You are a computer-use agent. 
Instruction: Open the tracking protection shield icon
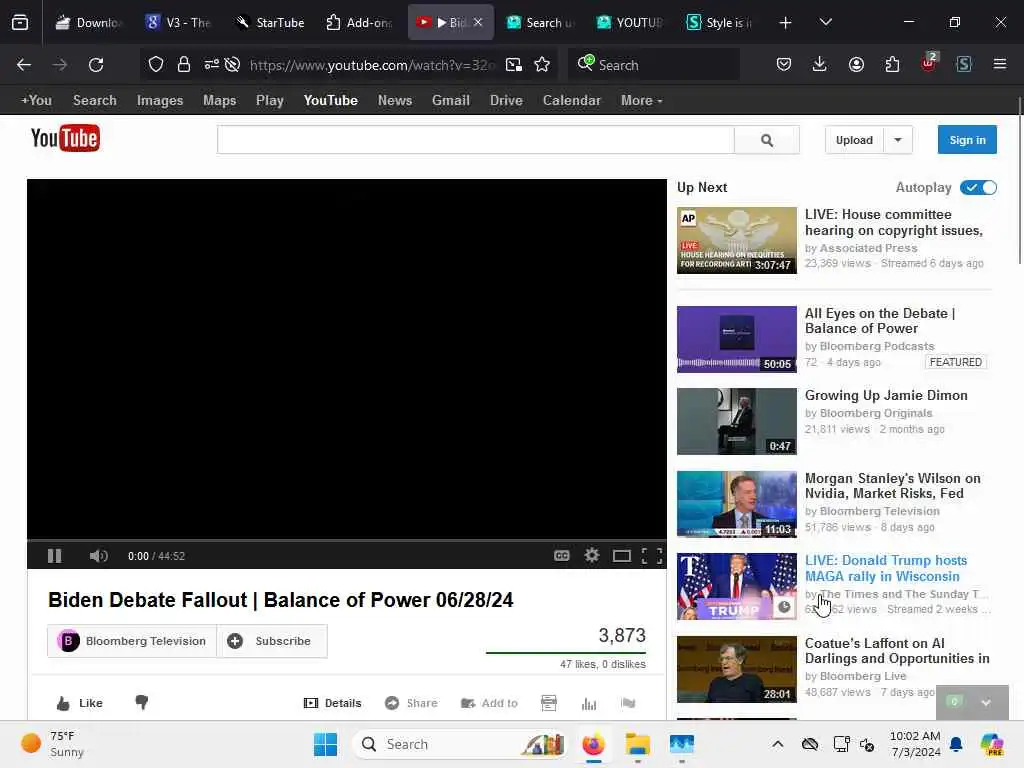click(x=155, y=65)
